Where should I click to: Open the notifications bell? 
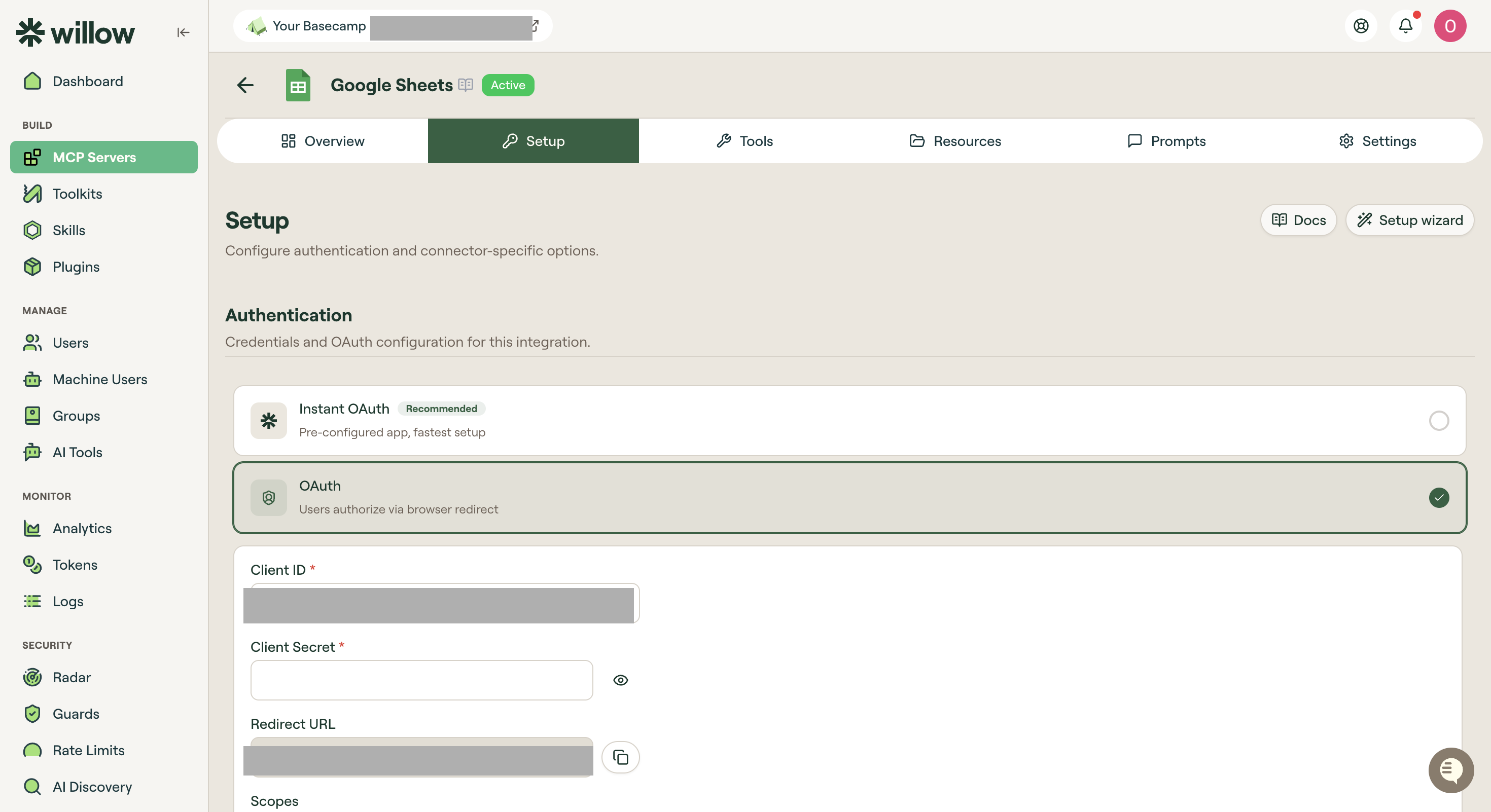(x=1405, y=26)
